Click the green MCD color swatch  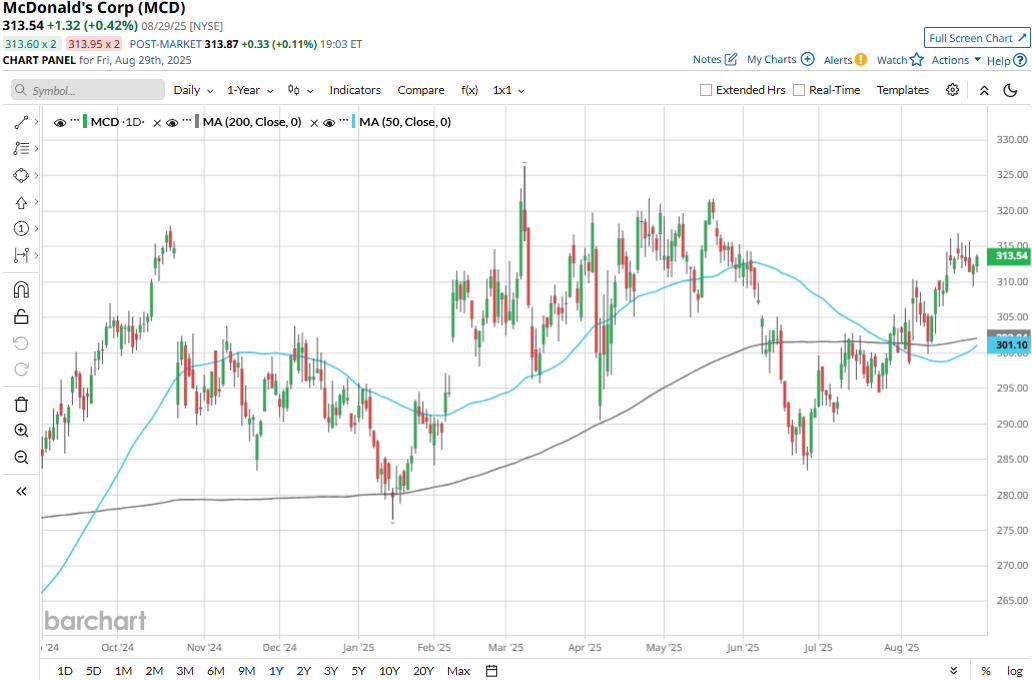point(85,122)
